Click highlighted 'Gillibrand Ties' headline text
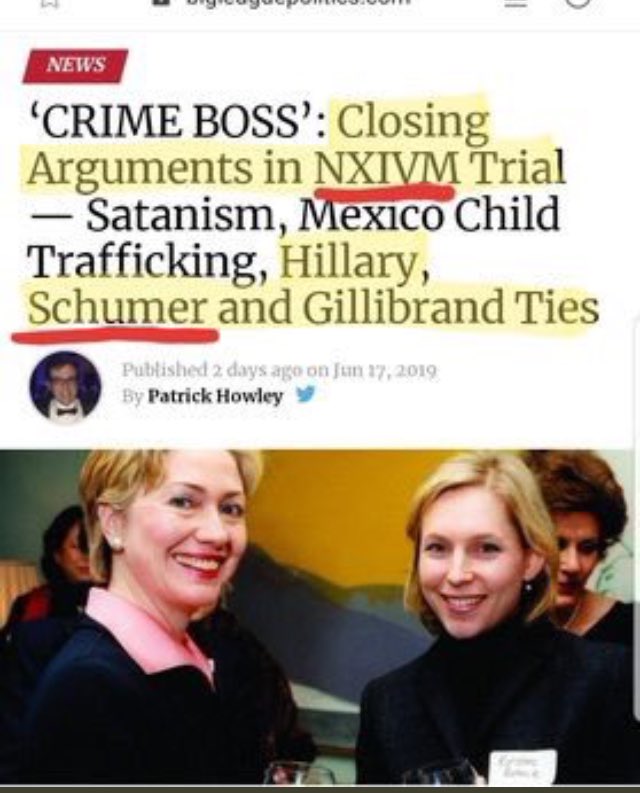The height and width of the screenshot is (793, 640). (451, 307)
